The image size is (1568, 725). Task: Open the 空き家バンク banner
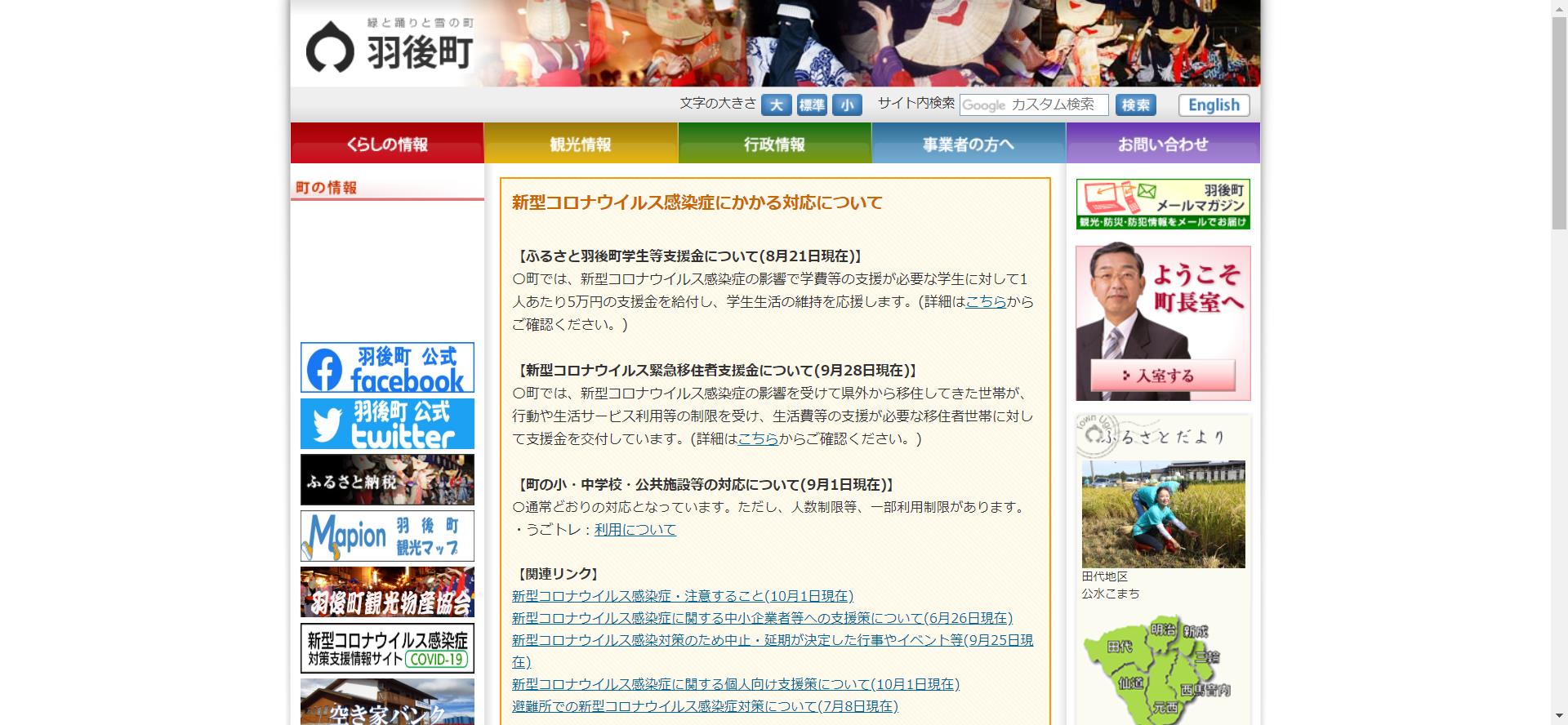(x=387, y=702)
